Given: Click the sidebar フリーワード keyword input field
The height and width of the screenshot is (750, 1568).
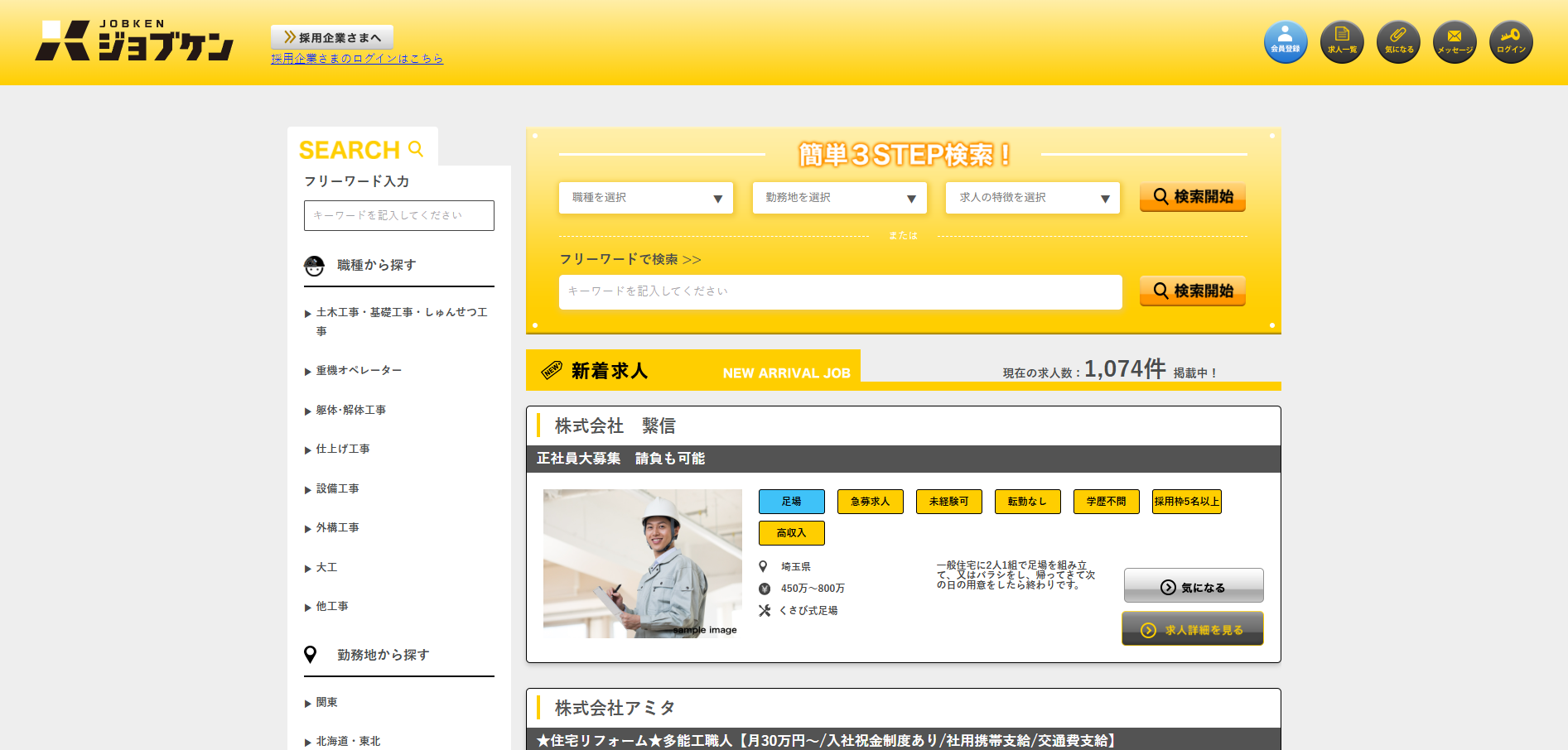Looking at the screenshot, I should [x=398, y=215].
